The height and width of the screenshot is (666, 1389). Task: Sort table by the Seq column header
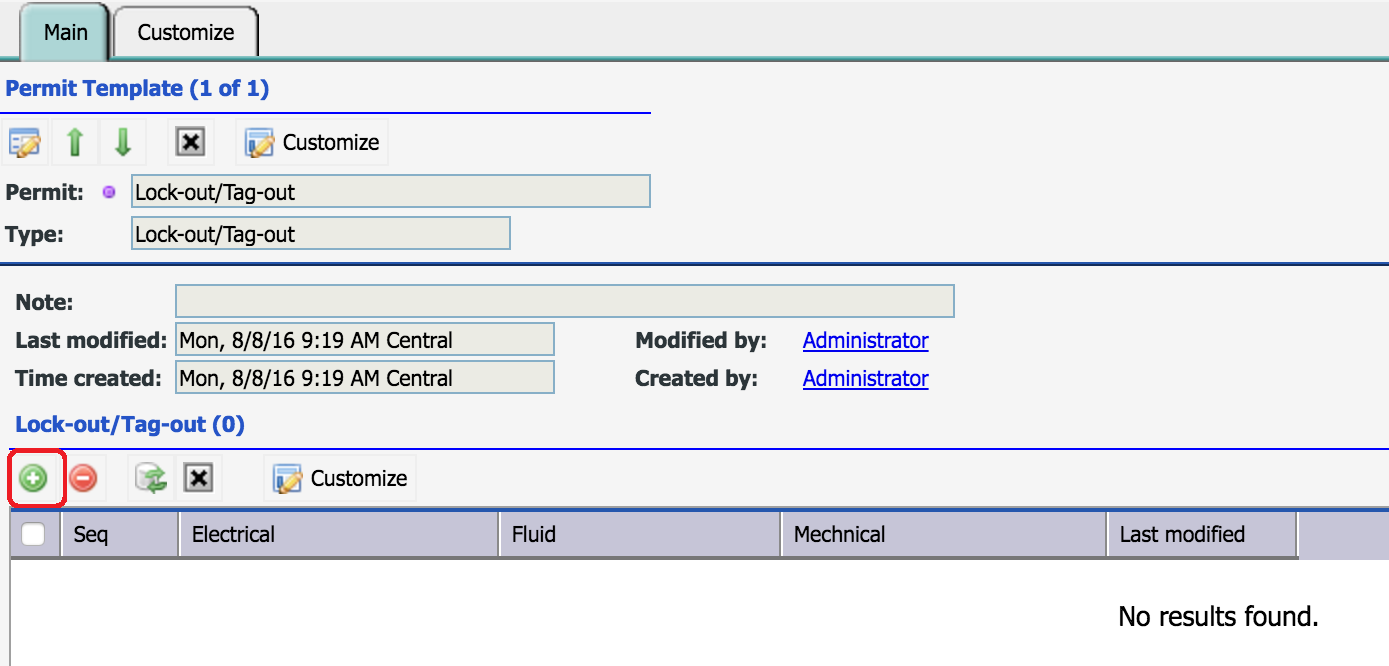point(120,535)
